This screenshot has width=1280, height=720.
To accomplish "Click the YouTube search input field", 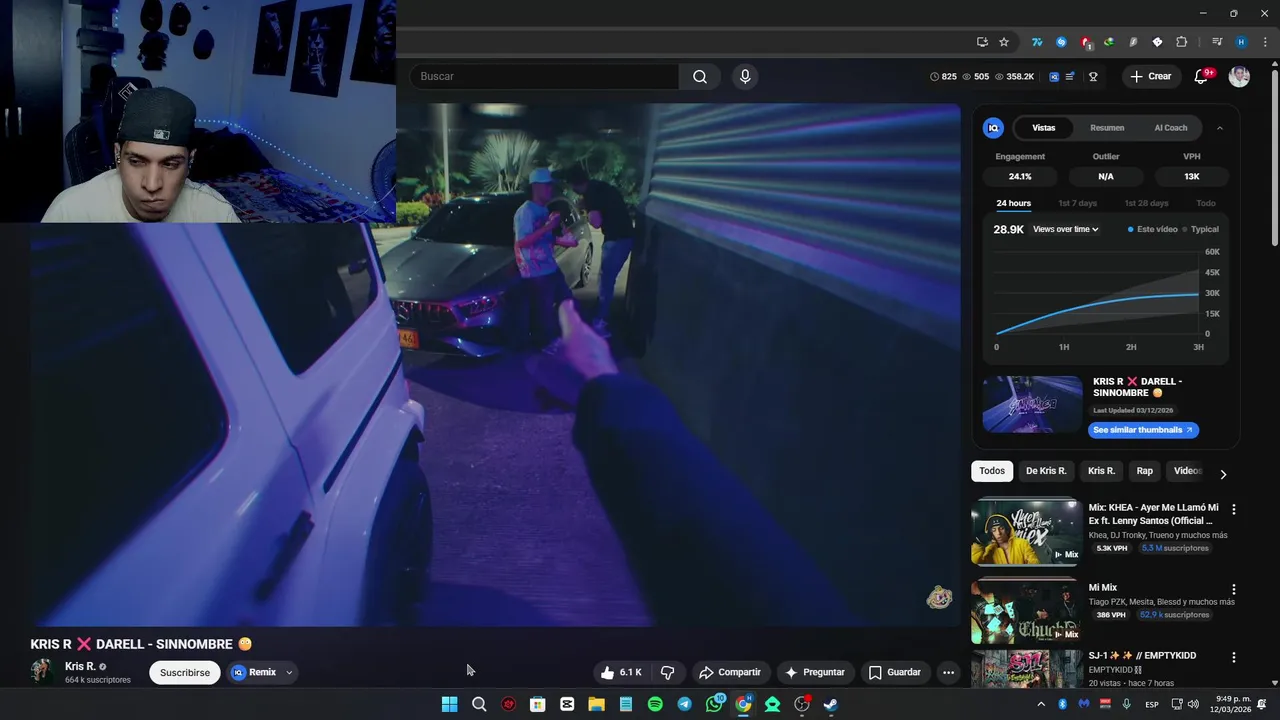I will [543, 76].
